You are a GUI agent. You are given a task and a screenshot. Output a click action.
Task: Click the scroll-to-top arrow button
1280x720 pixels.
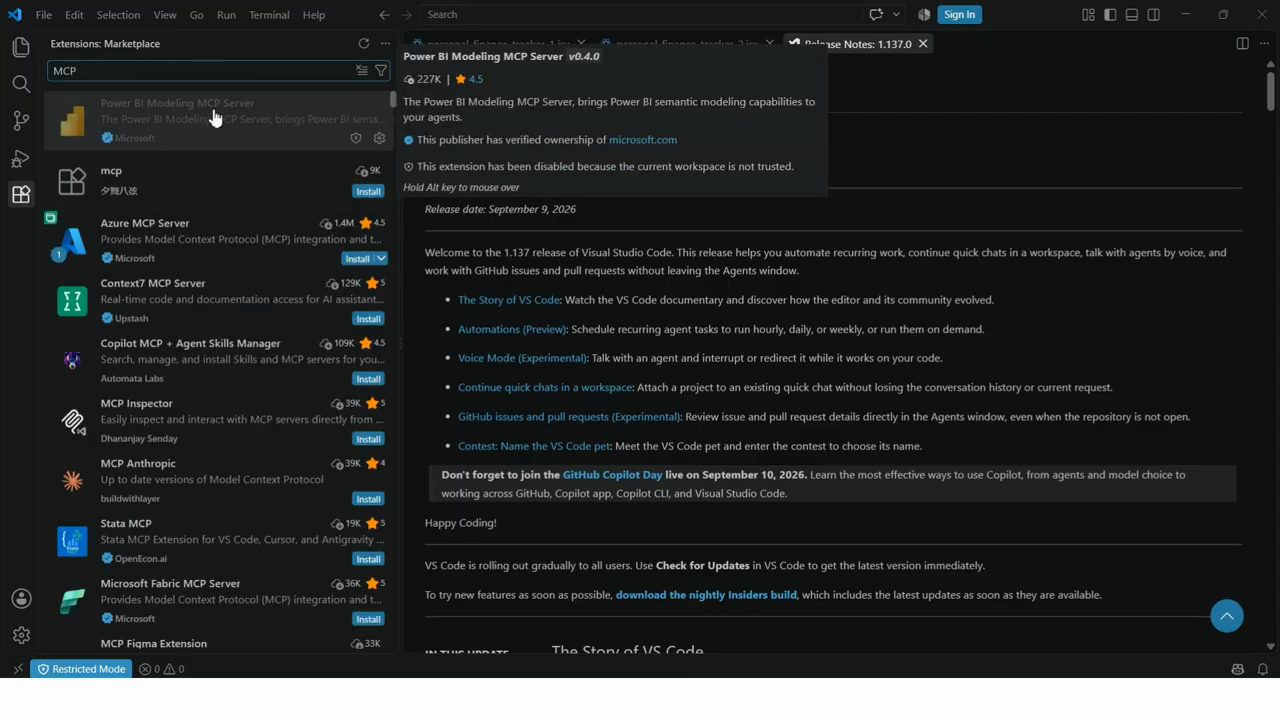coord(1227,616)
